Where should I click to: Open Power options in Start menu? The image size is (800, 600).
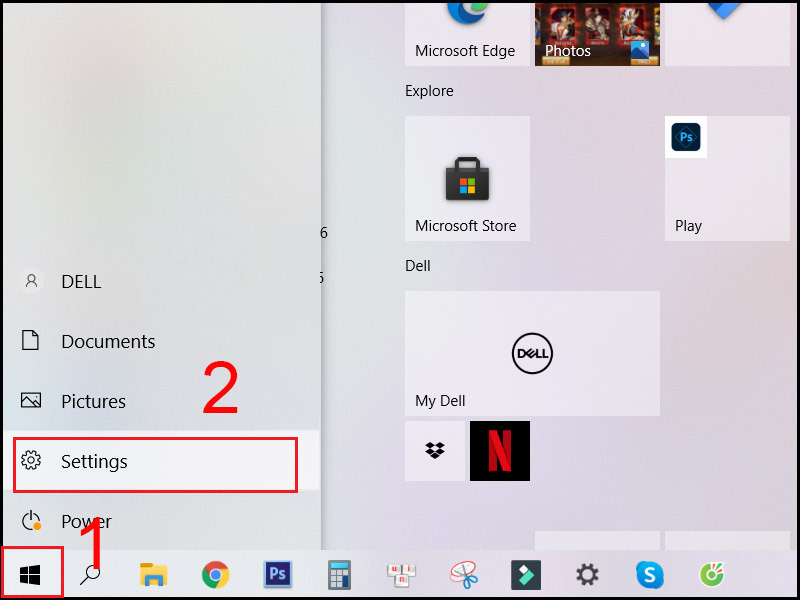[86, 521]
